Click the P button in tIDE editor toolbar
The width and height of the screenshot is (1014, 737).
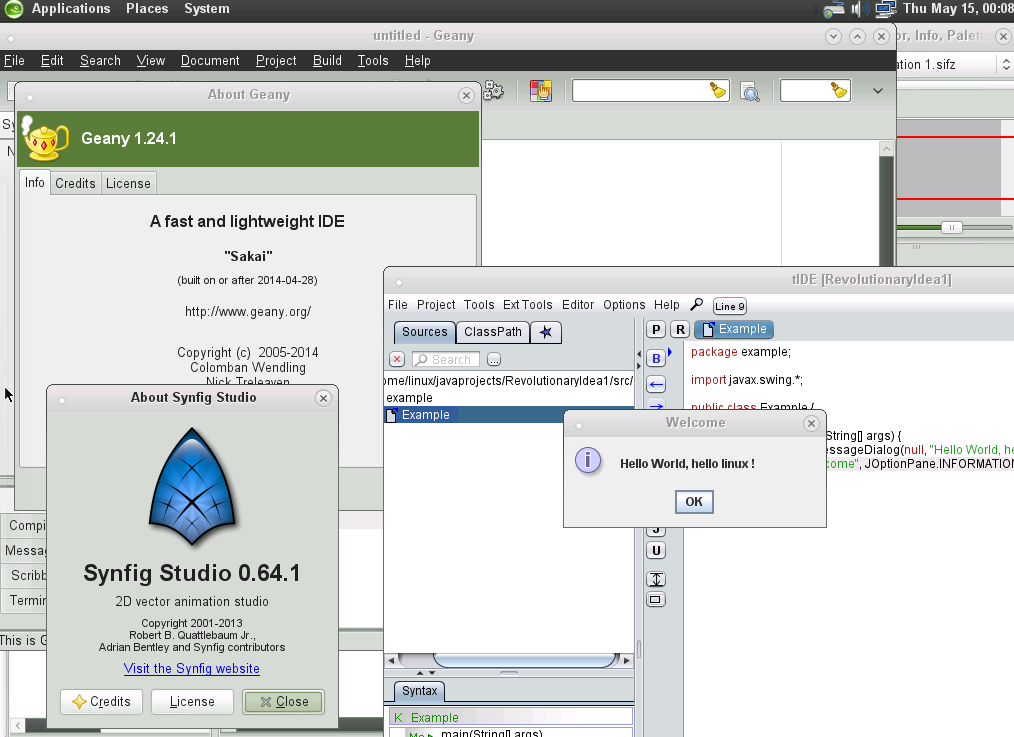click(x=656, y=330)
